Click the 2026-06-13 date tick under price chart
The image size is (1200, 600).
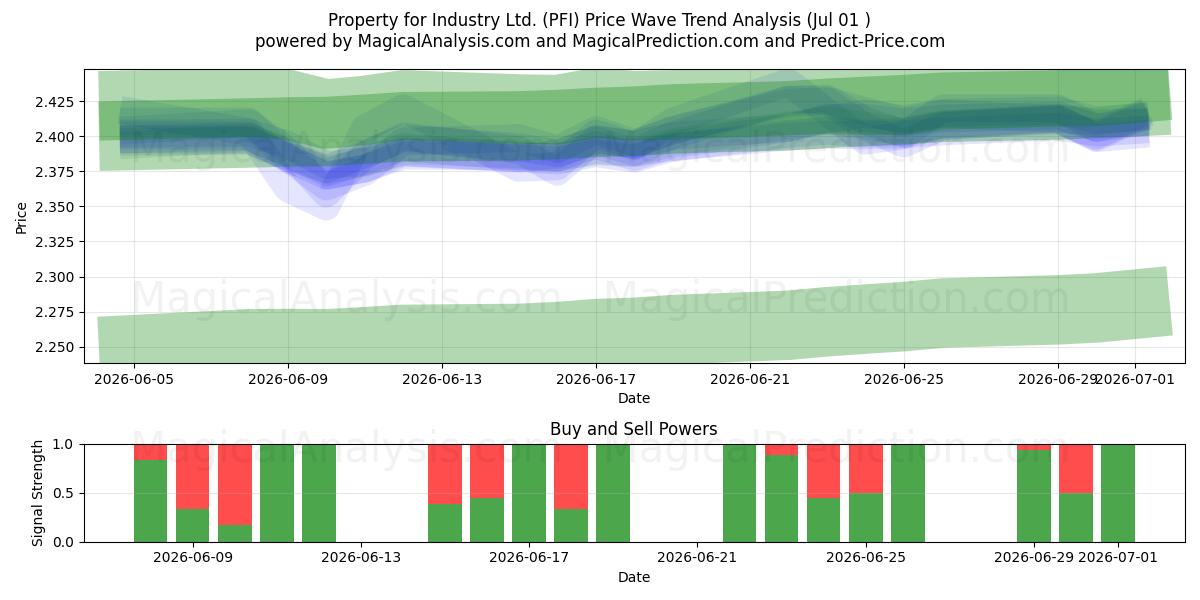coord(442,379)
